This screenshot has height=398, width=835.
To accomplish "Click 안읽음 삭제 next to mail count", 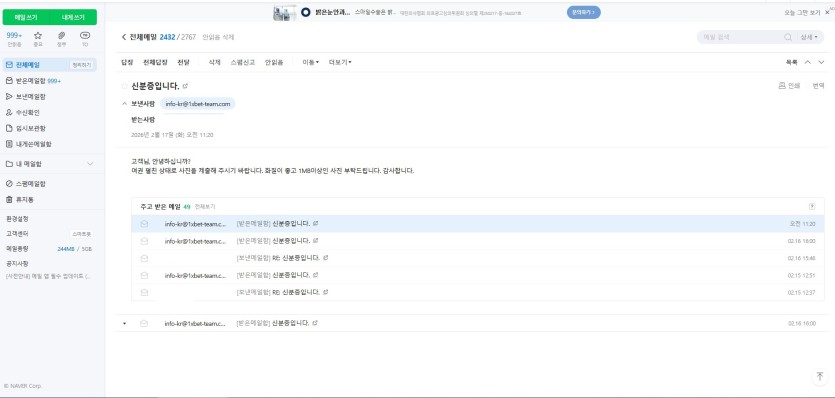I will coord(218,37).
